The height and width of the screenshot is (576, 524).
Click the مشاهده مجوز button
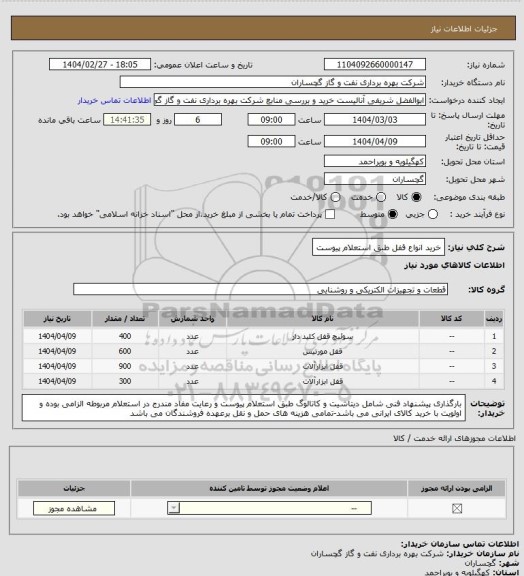click(x=74, y=508)
